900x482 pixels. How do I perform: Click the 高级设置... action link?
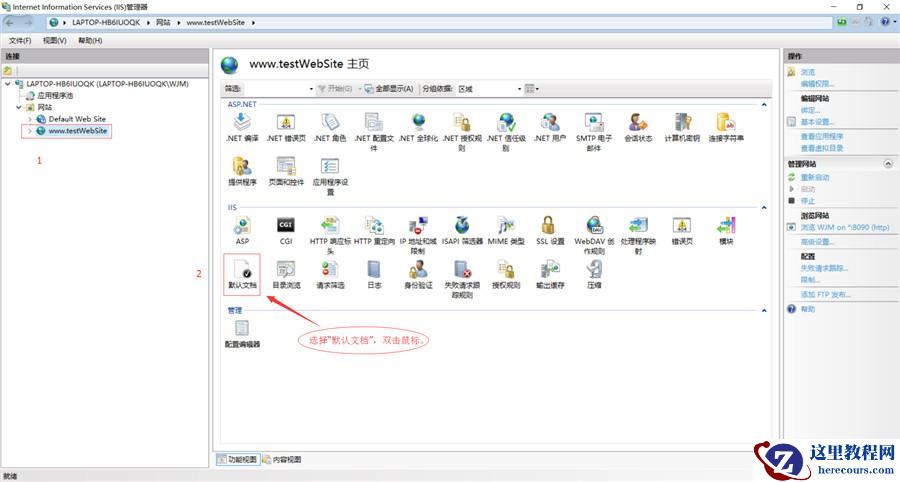(x=817, y=242)
